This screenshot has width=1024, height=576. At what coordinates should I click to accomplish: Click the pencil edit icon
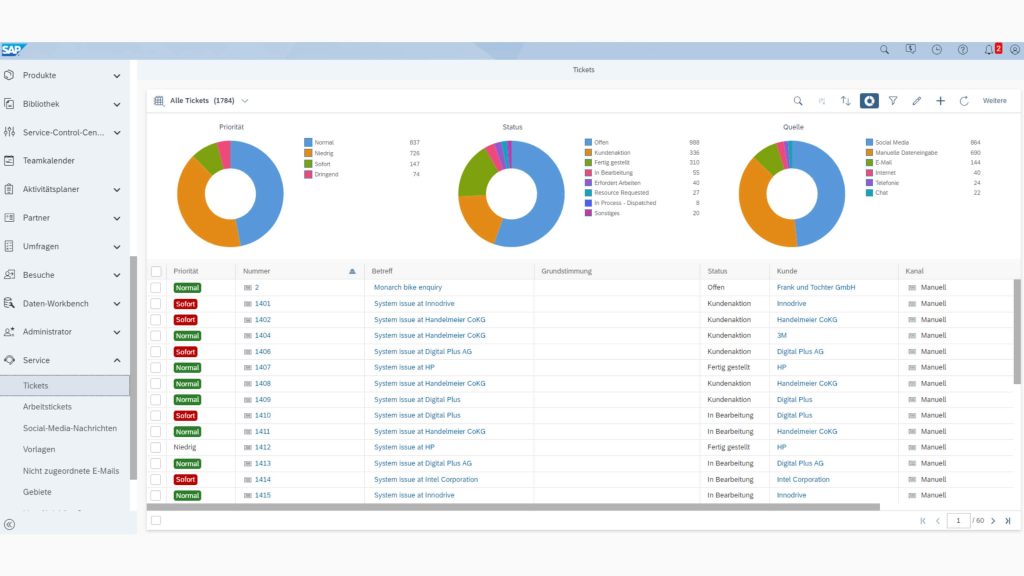[x=917, y=101]
